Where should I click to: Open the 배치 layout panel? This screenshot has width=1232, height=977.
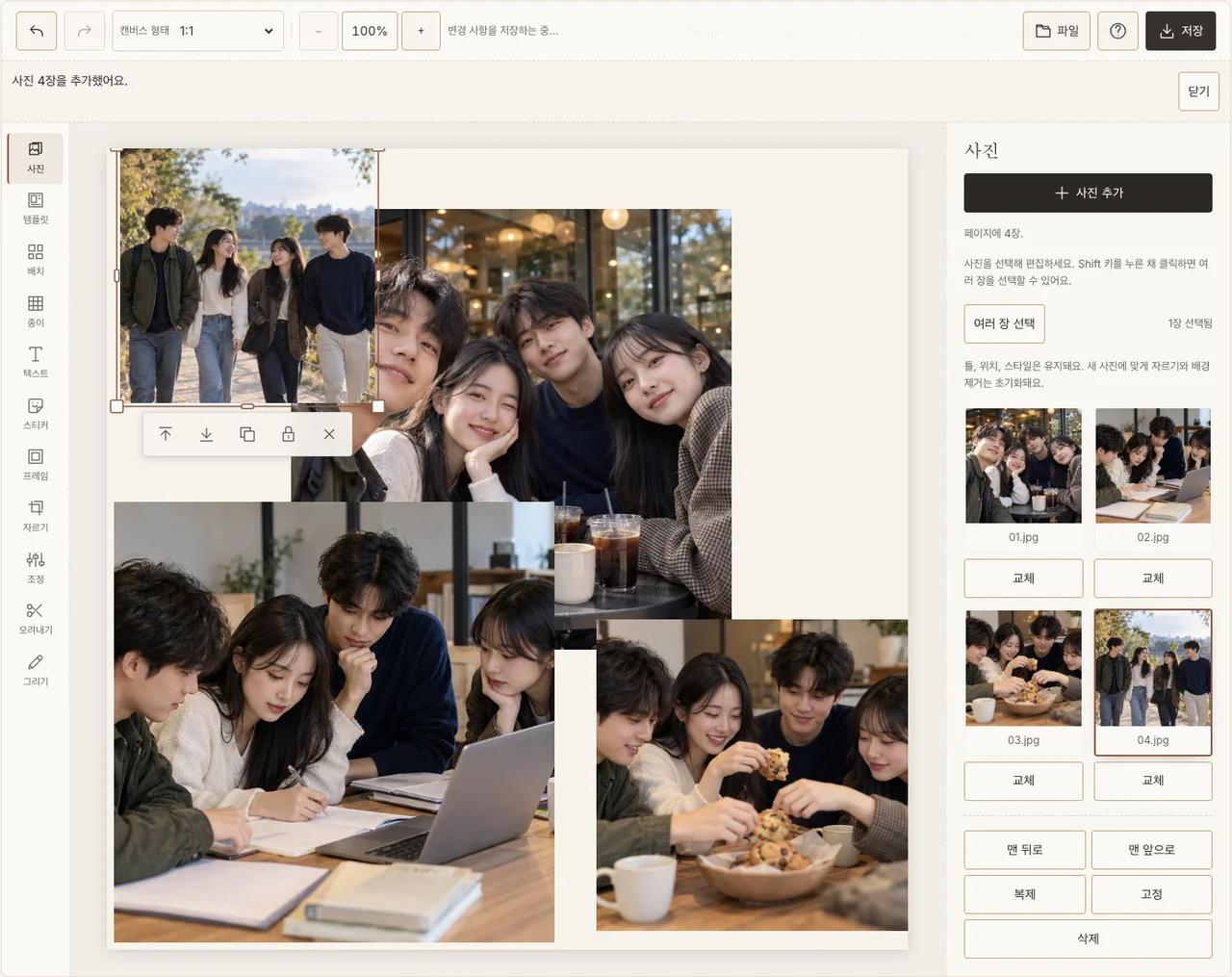[36, 260]
